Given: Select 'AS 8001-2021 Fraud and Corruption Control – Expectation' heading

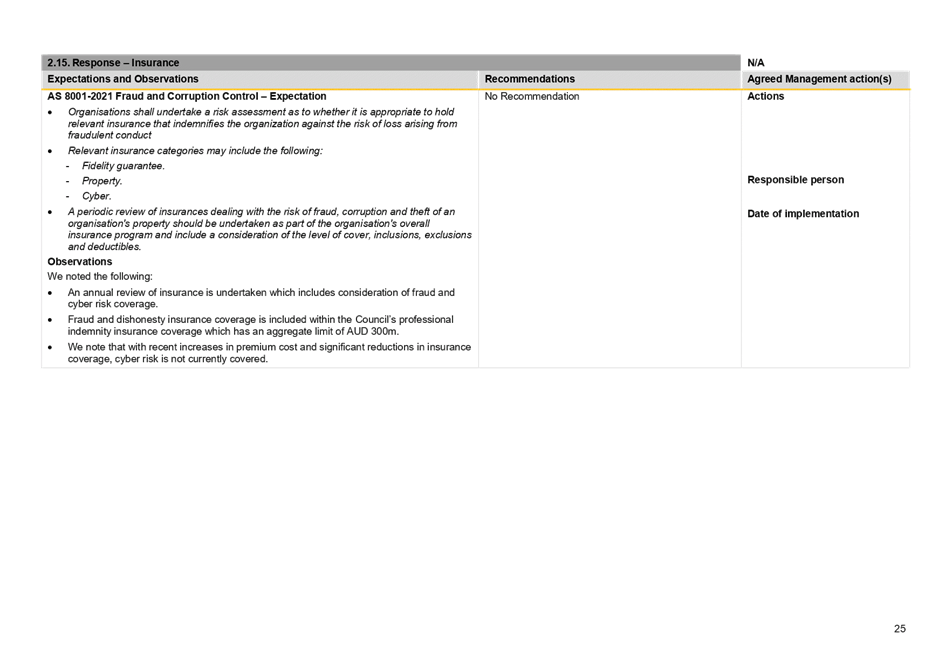Looking at the screenshot, I should tap(186, 96).
